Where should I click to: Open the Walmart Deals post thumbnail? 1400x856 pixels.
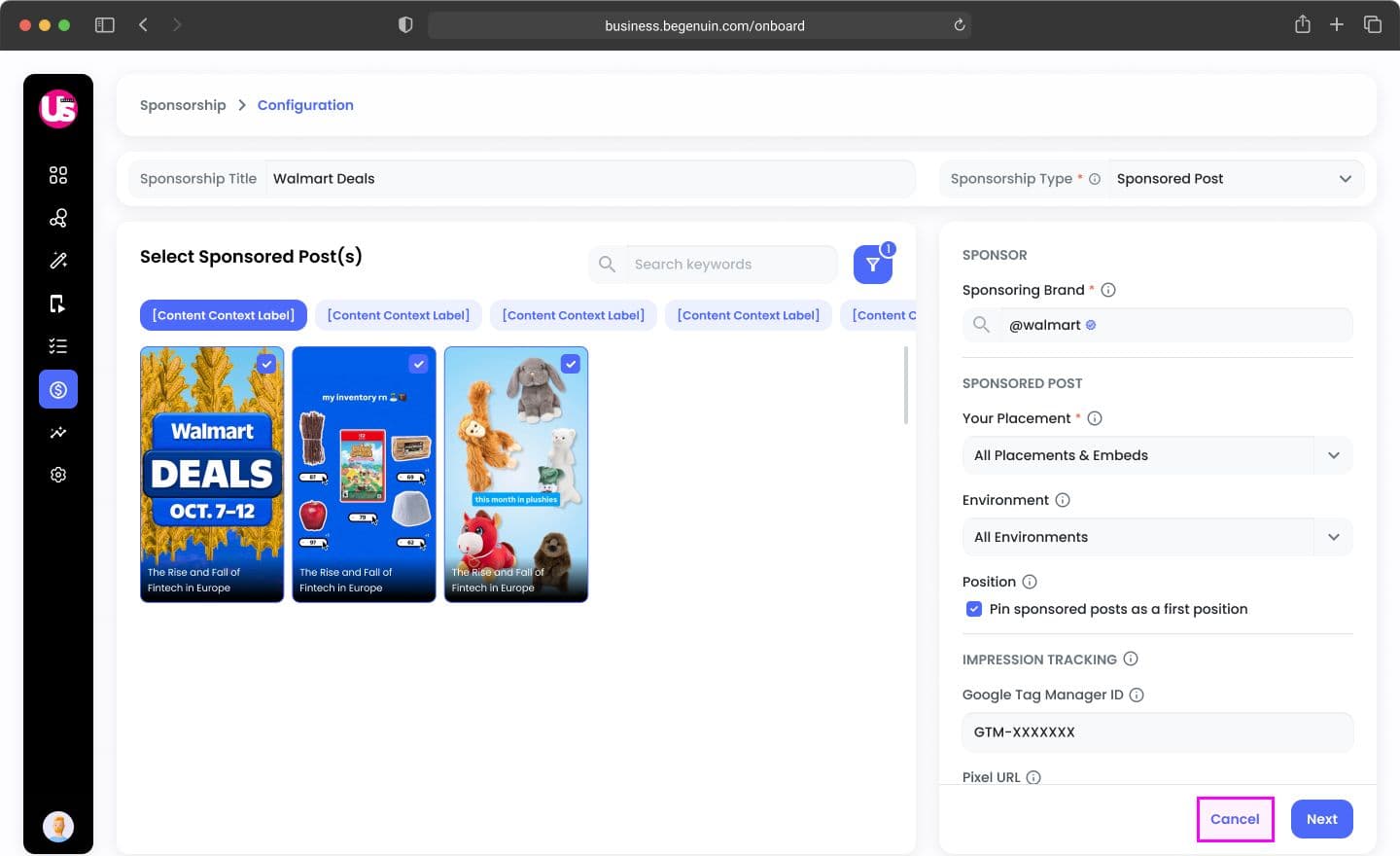point(212,475)
